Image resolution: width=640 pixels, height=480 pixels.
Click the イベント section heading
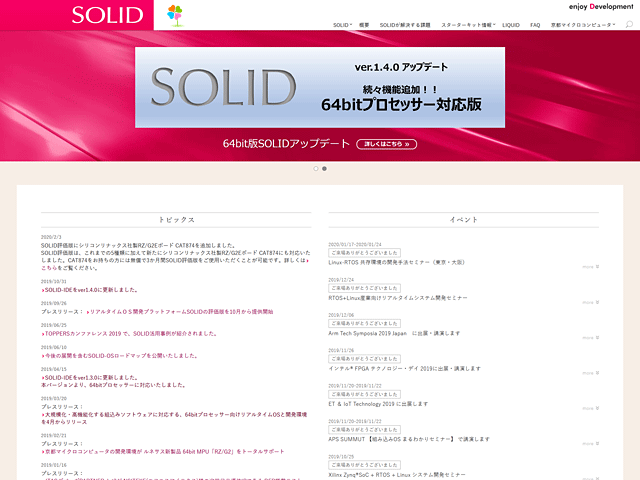pyautogui.click(x=464, y=220)
